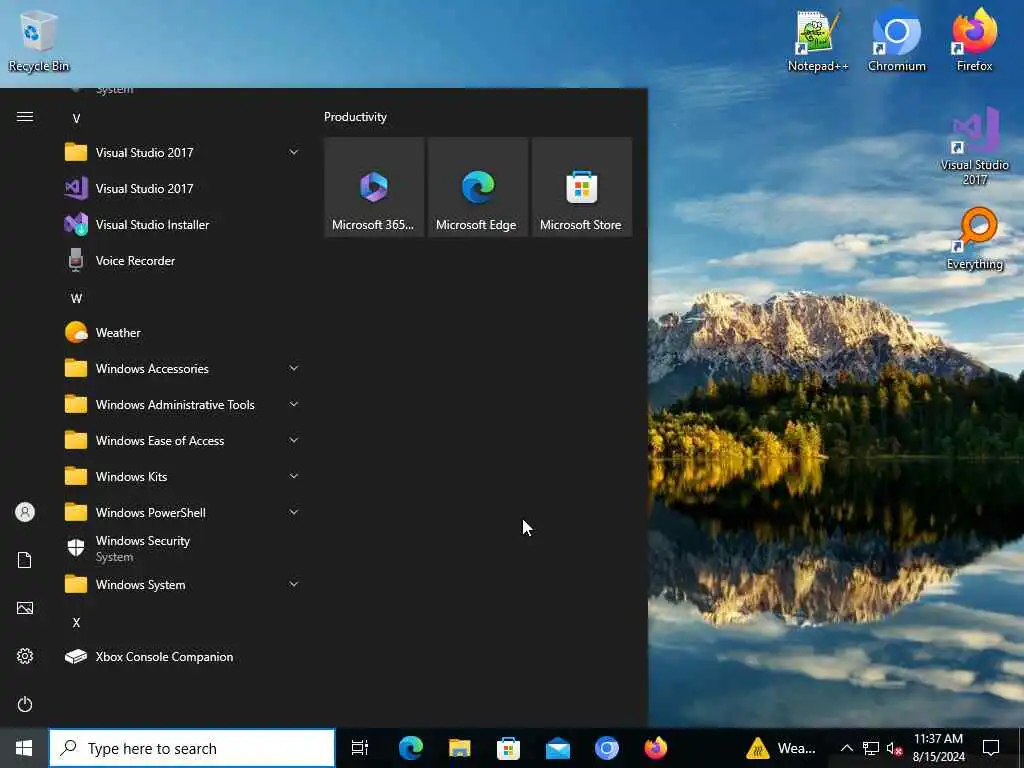
Task: Open the Microsoft 365 tile
Action: 374,187
